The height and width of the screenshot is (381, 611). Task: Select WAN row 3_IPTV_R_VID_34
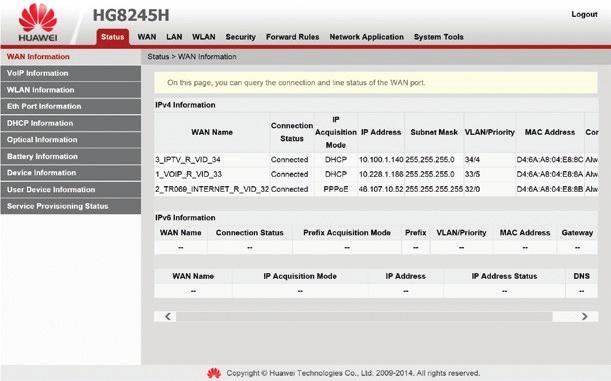click(x=188, y=160)
